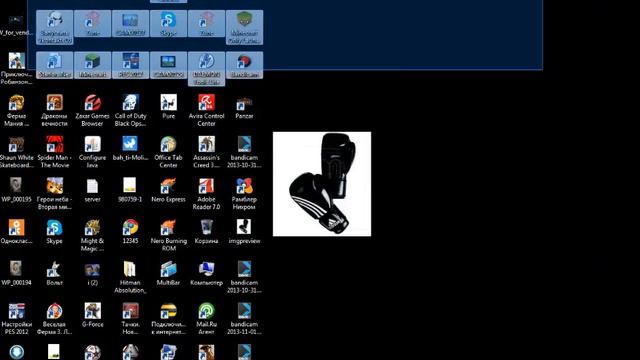Screen dimensions: 640x360
Task: Launch Shaun White Skateboarding shortcut
Action: [x=16, y=152]
